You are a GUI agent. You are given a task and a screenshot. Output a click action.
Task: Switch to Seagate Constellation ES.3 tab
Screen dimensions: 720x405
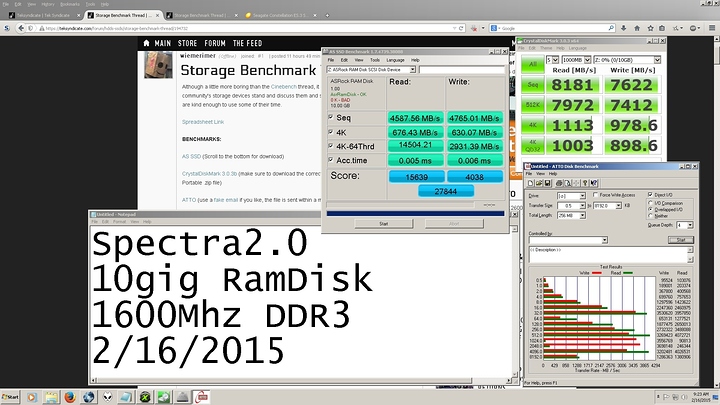[x=280, y=15]
